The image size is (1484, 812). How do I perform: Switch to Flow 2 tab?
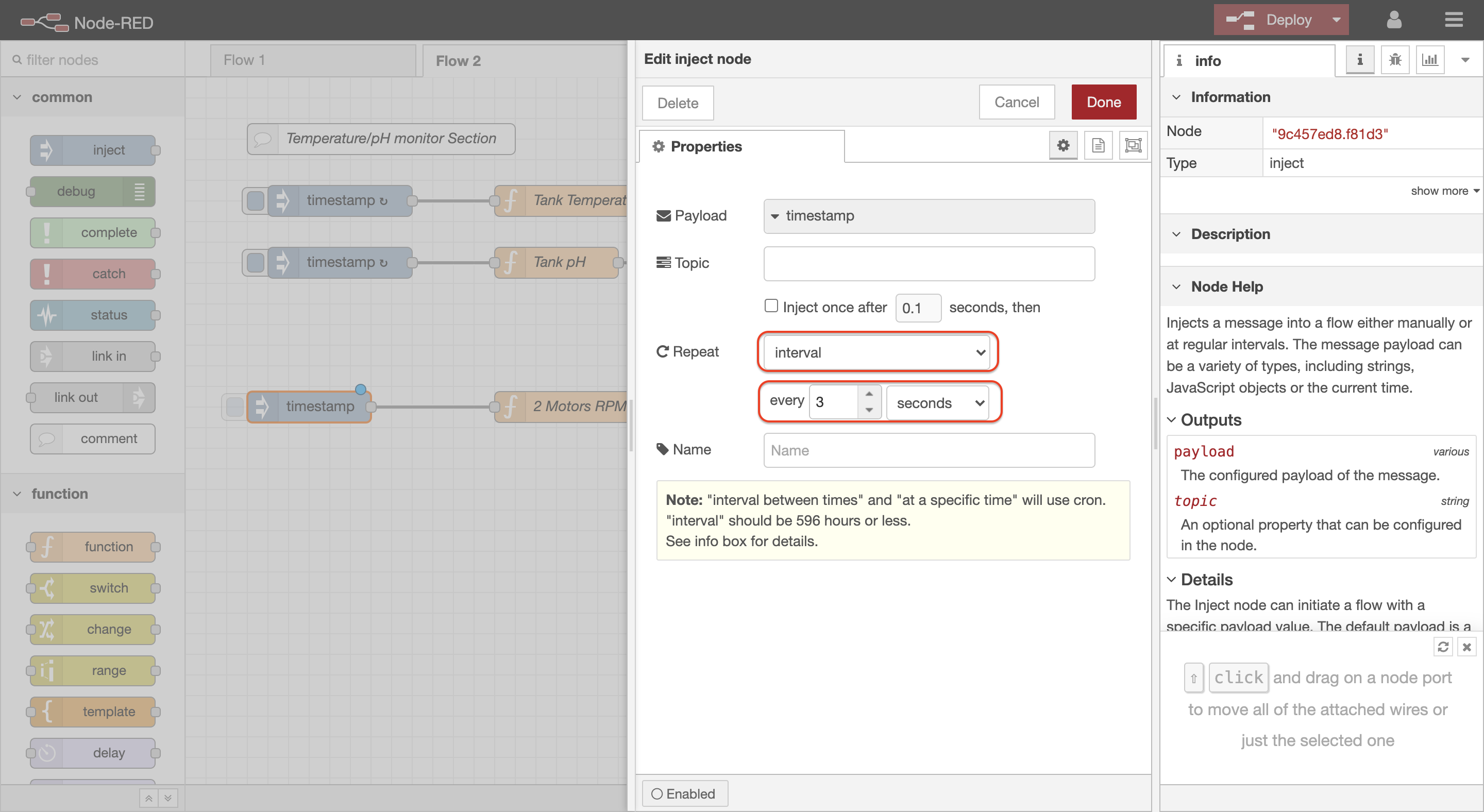click(524, 60)
